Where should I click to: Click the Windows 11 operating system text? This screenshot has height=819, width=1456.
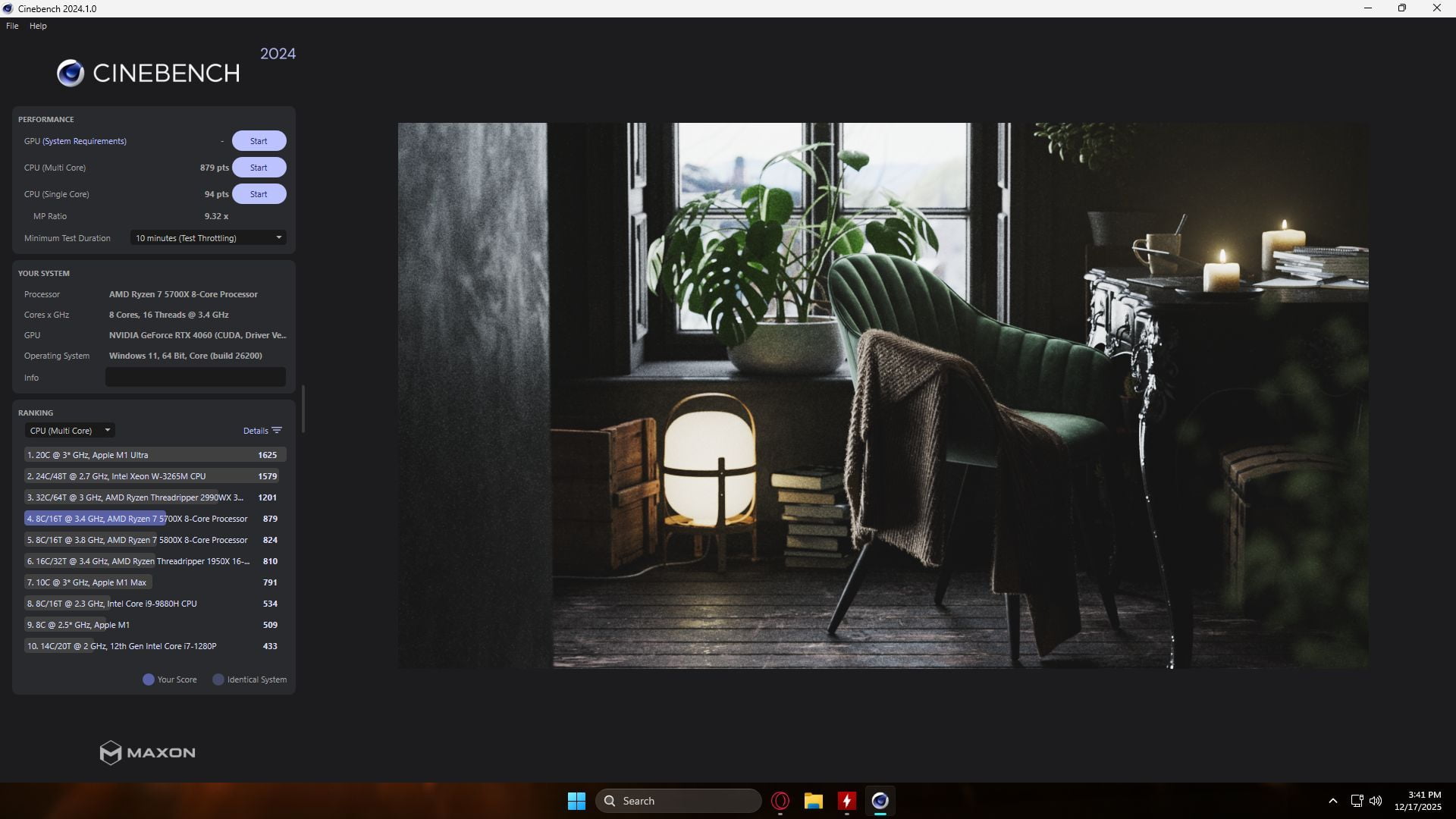[x=186, y=356]
